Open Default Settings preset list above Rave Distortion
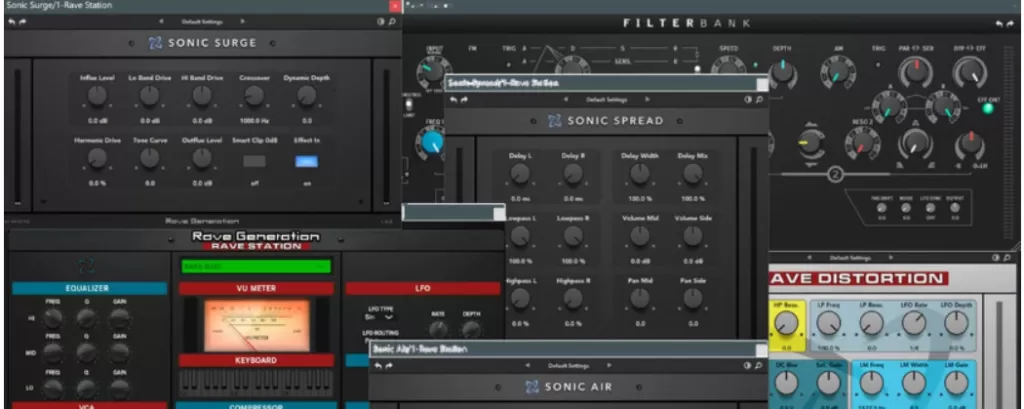Screen dimensions: 1024x409 coord(852,258)
